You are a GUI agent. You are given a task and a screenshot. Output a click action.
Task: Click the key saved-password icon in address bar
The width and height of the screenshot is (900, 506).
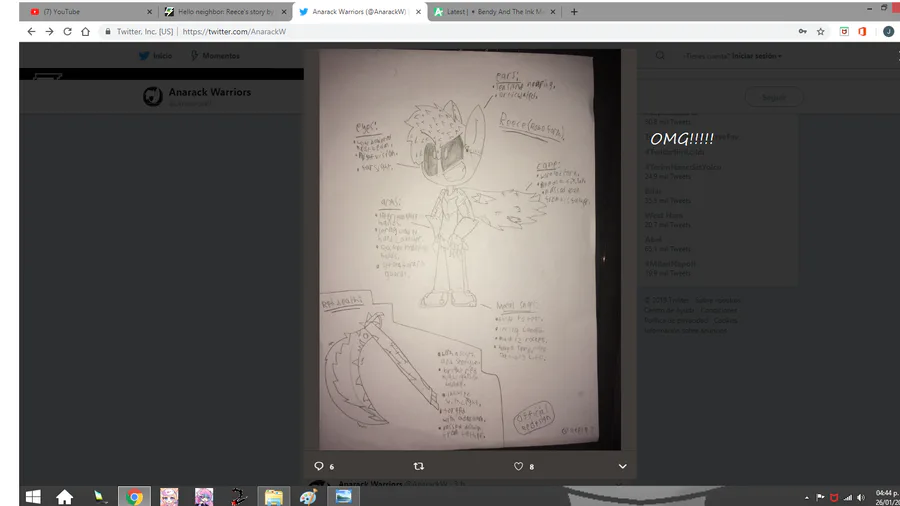[x=802, y=32]
